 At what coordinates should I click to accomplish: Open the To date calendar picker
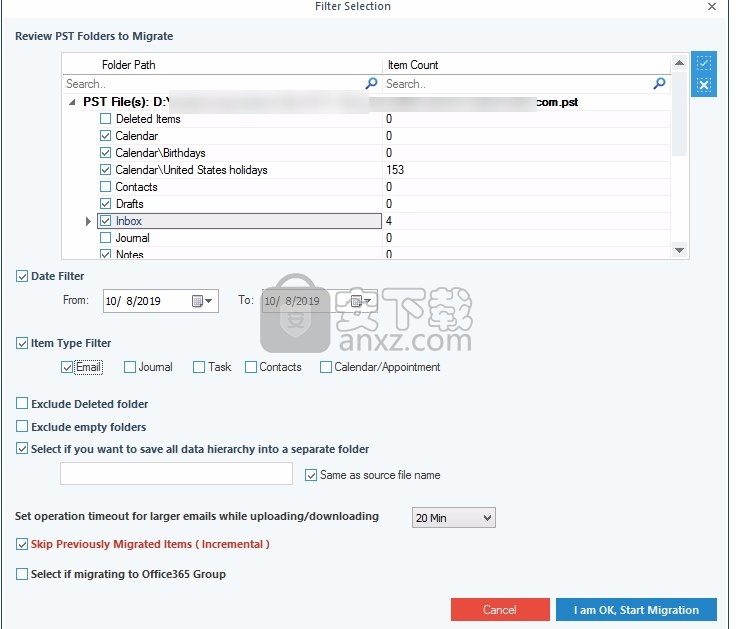[x=361, y=301]
